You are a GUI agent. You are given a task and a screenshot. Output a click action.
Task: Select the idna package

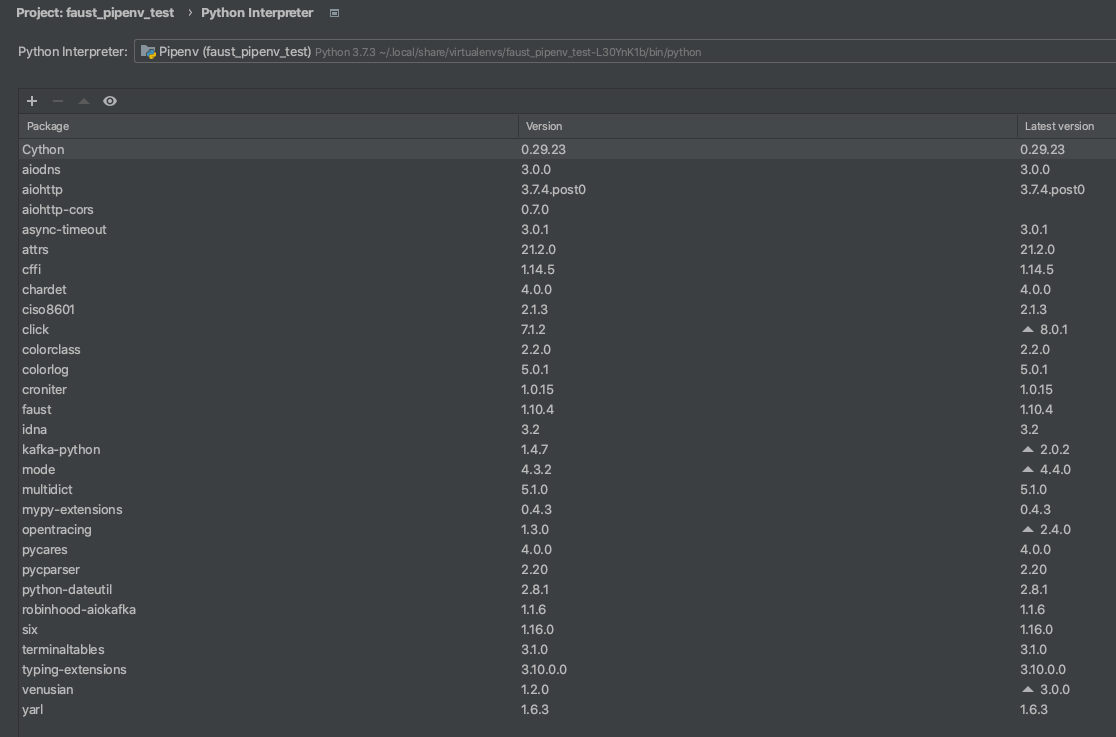coord(34,429)
